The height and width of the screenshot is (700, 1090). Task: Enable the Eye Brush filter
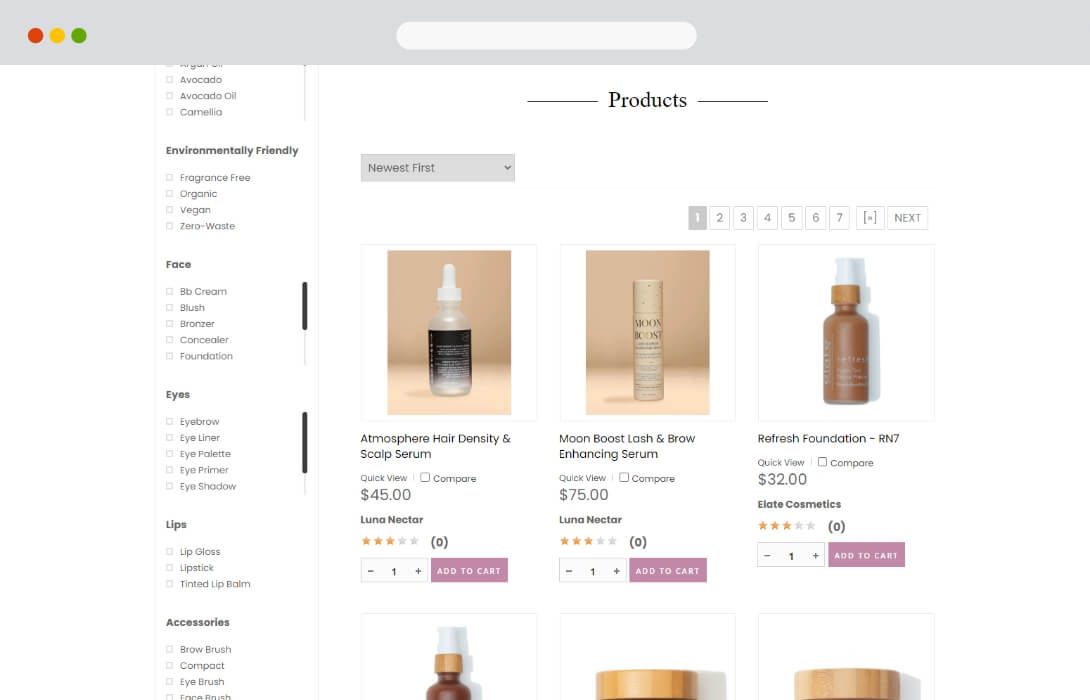click(170, 682)
